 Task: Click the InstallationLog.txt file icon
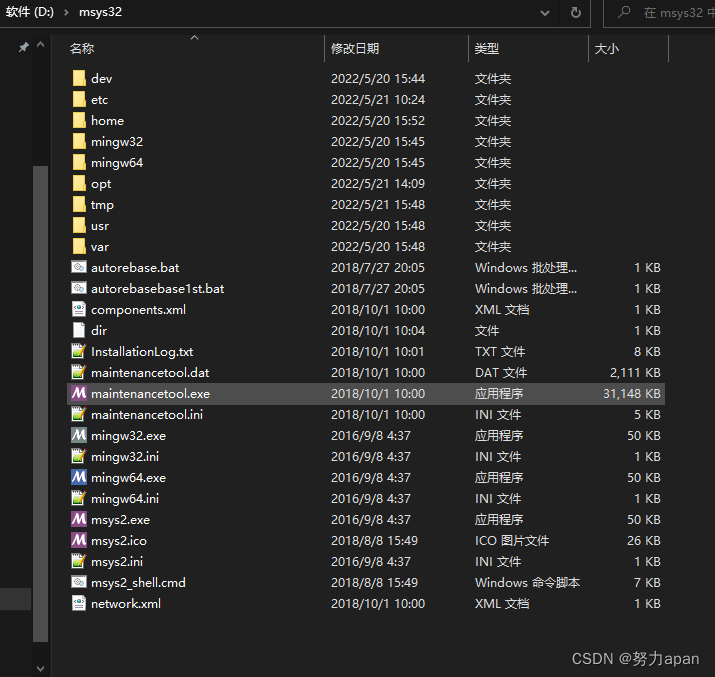(79, 351)
